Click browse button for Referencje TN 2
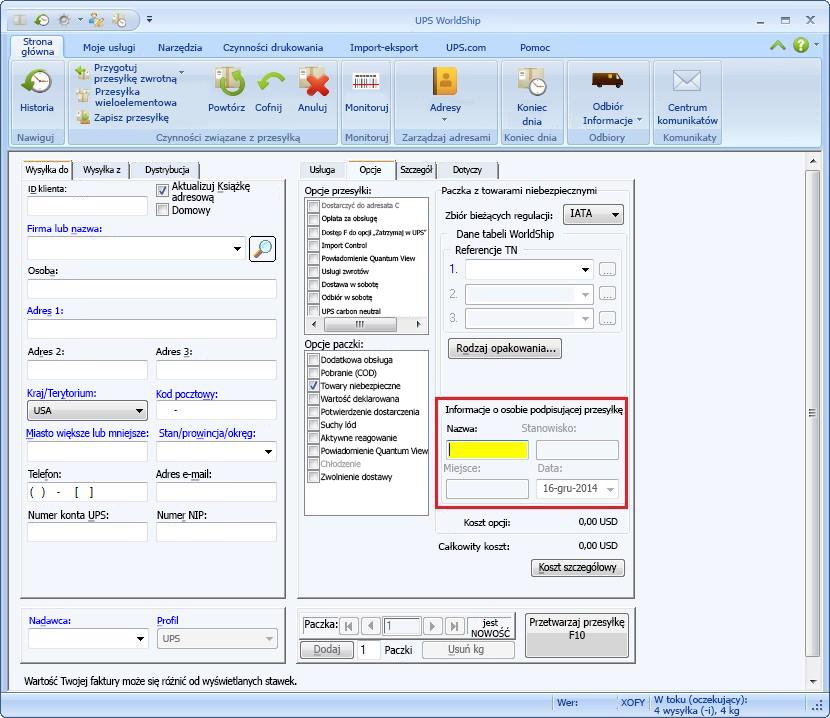Screen dimensions: 830x718 (x=607, y=294)
